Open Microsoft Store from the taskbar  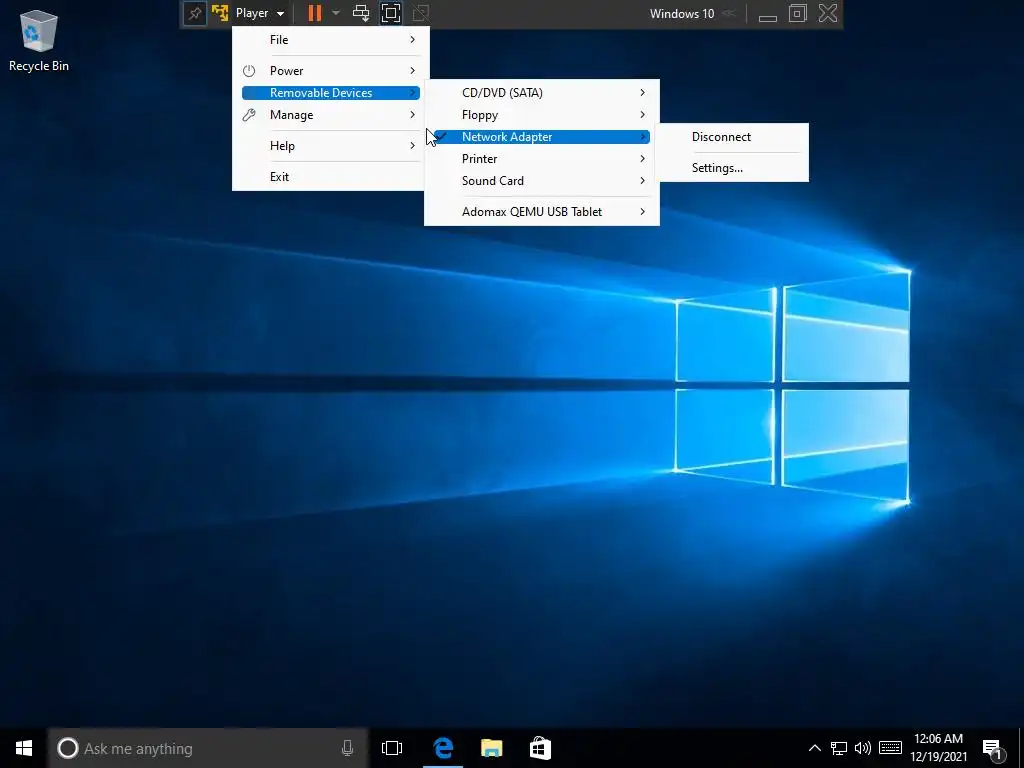[x=540, y=748]
